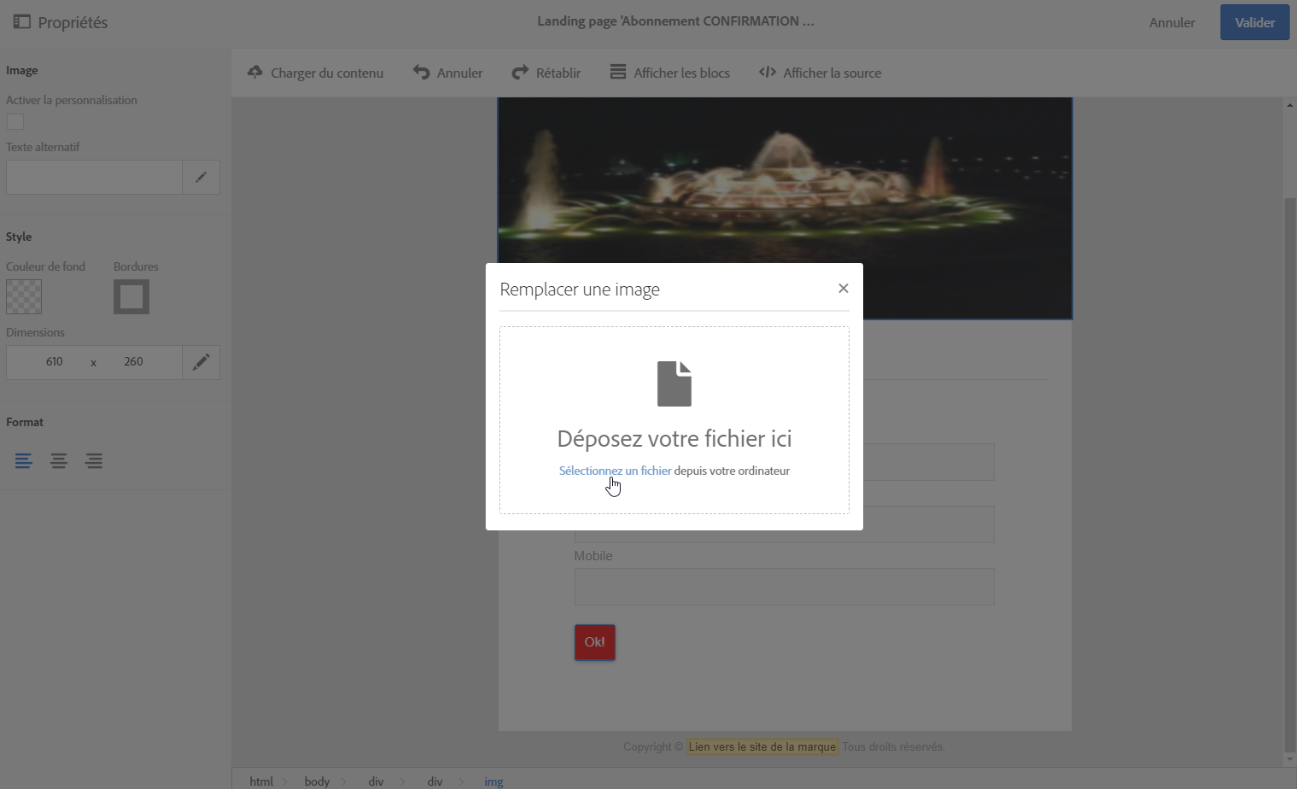Edit dimensions with the pencil icon

[x=201, y=362]
